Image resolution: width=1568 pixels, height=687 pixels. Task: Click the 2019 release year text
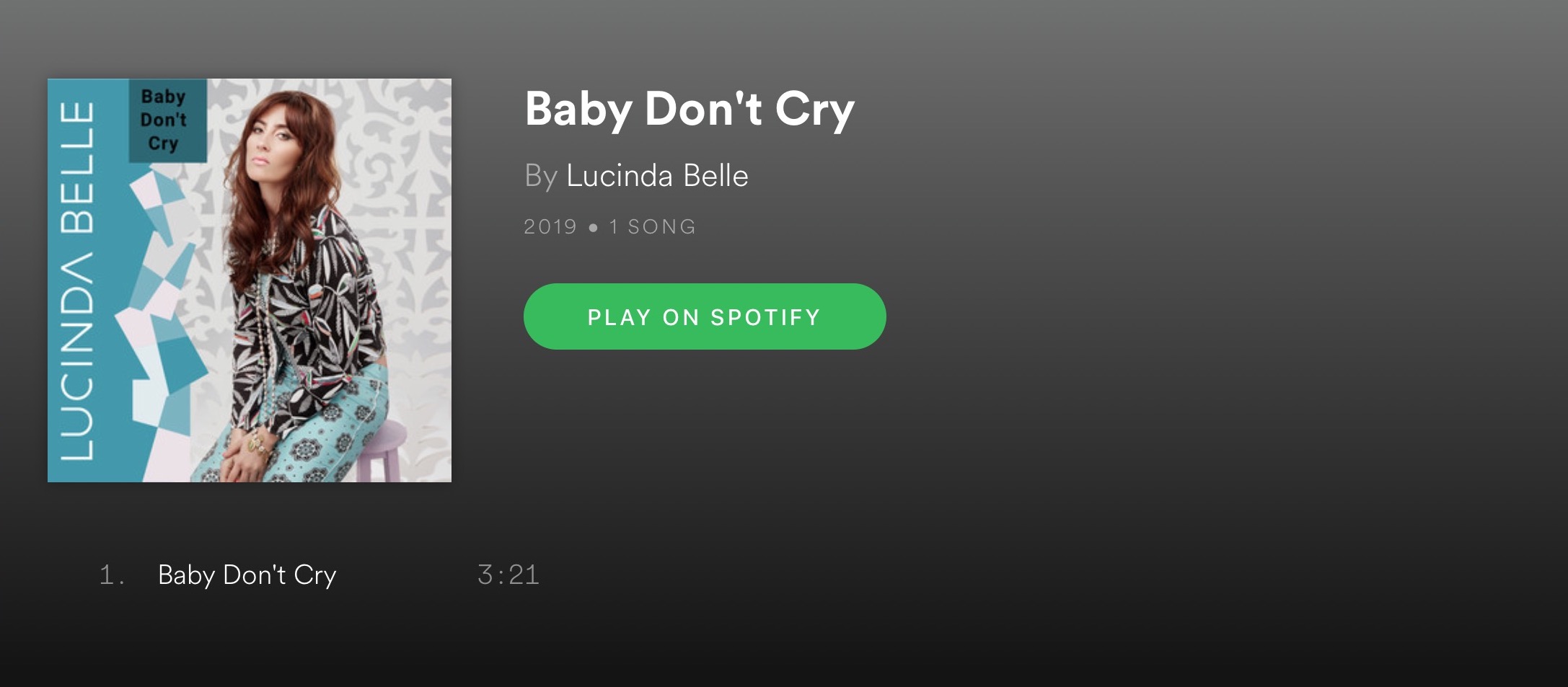pyautogui.click(x=550, y=226)
